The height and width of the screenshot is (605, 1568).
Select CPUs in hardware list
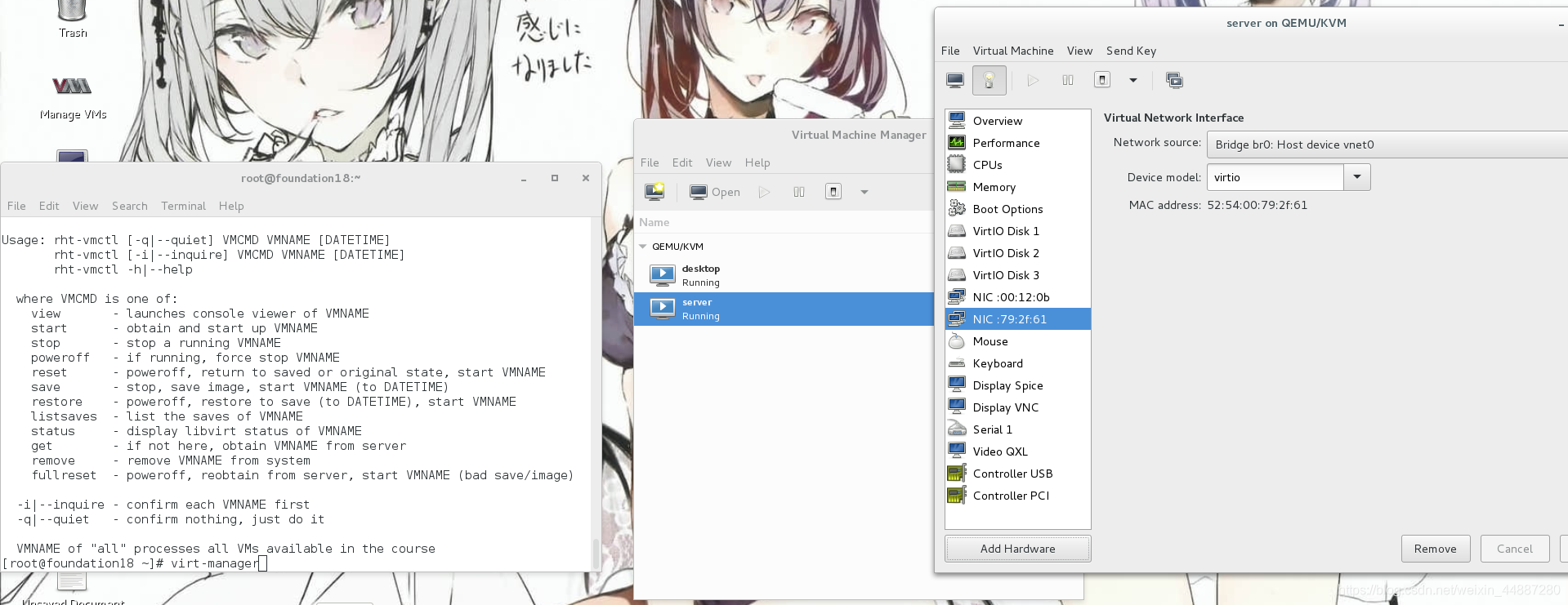coord(1018,165)
